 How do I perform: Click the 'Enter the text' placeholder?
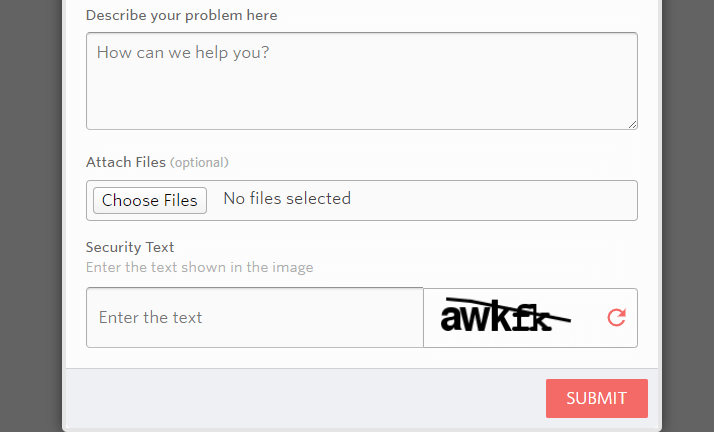(x=150, y=317)
